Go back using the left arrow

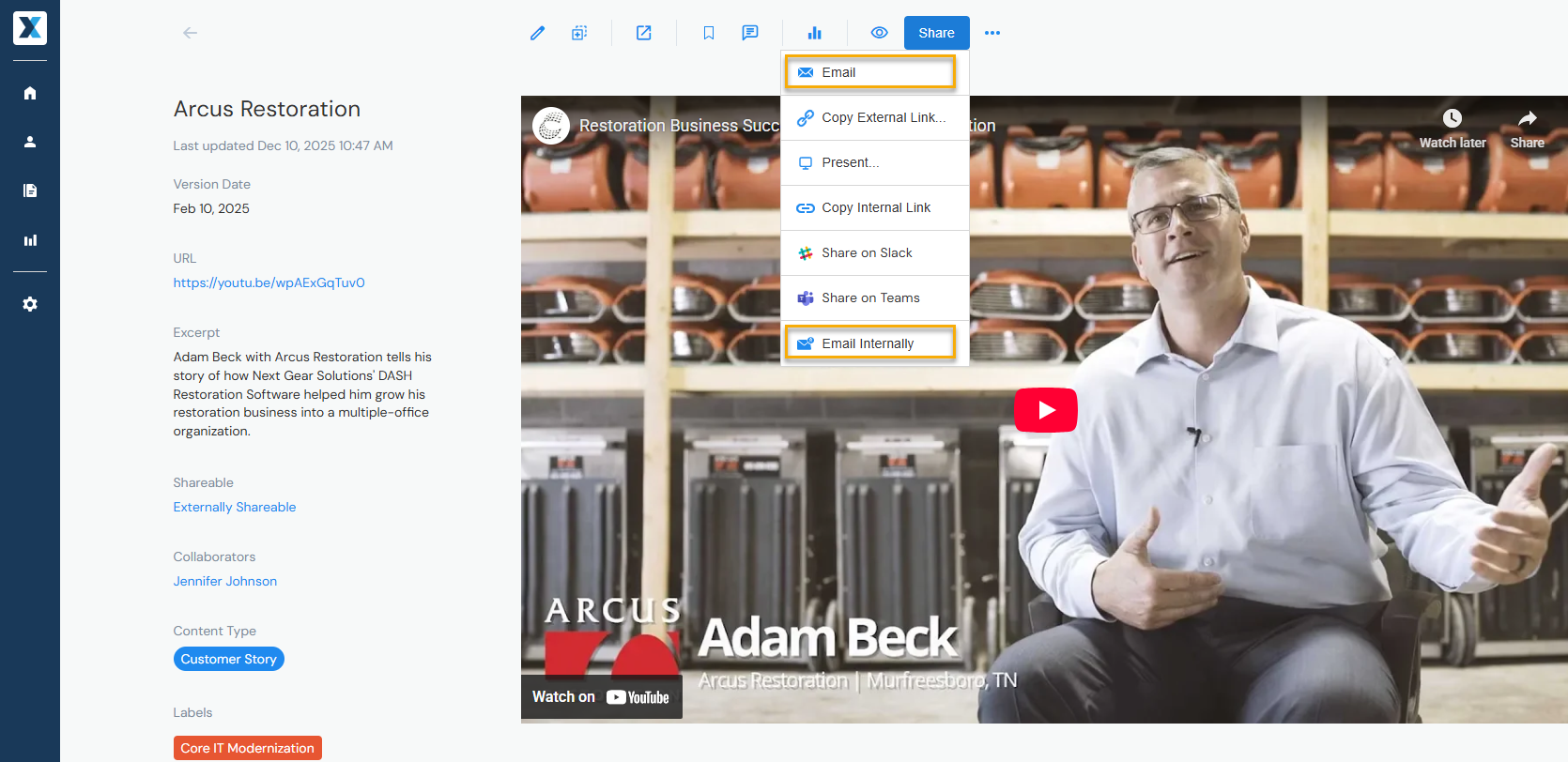190,33
